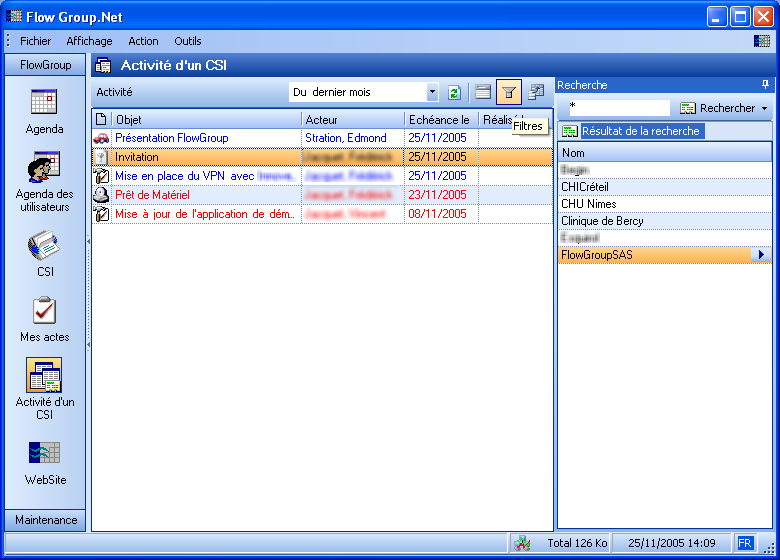Image resolution: width=780 pixels, height=560 pixels.
Task: Click the toolbar icon right of Filtres
Action: pos(537,93)
